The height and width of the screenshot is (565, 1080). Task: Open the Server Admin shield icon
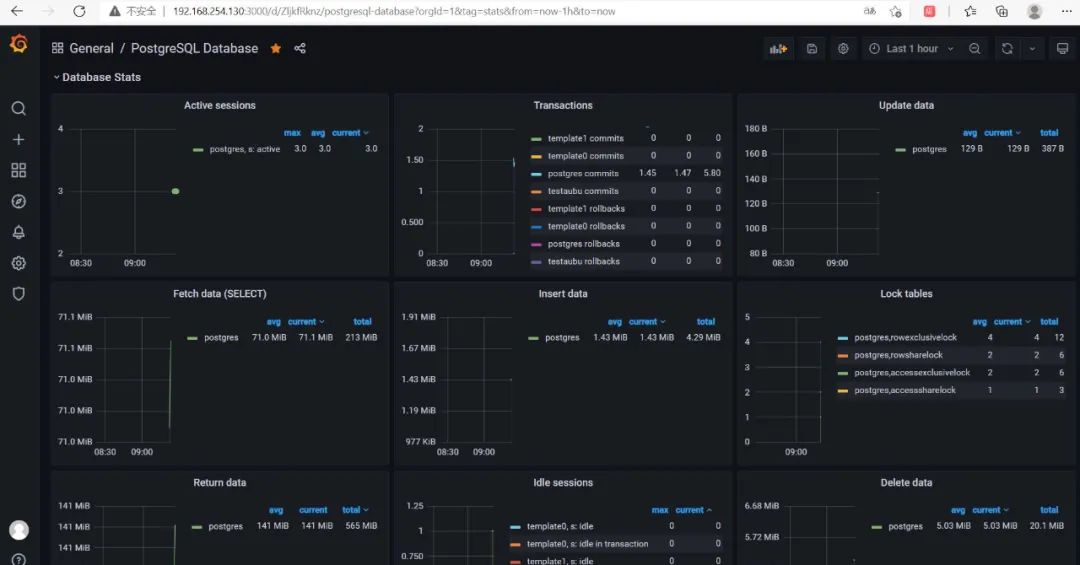(x=19, y=294)
